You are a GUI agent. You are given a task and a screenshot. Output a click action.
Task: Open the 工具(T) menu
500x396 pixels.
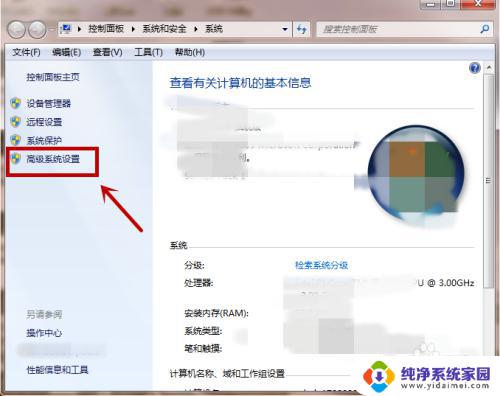click(x=148, y=52)
